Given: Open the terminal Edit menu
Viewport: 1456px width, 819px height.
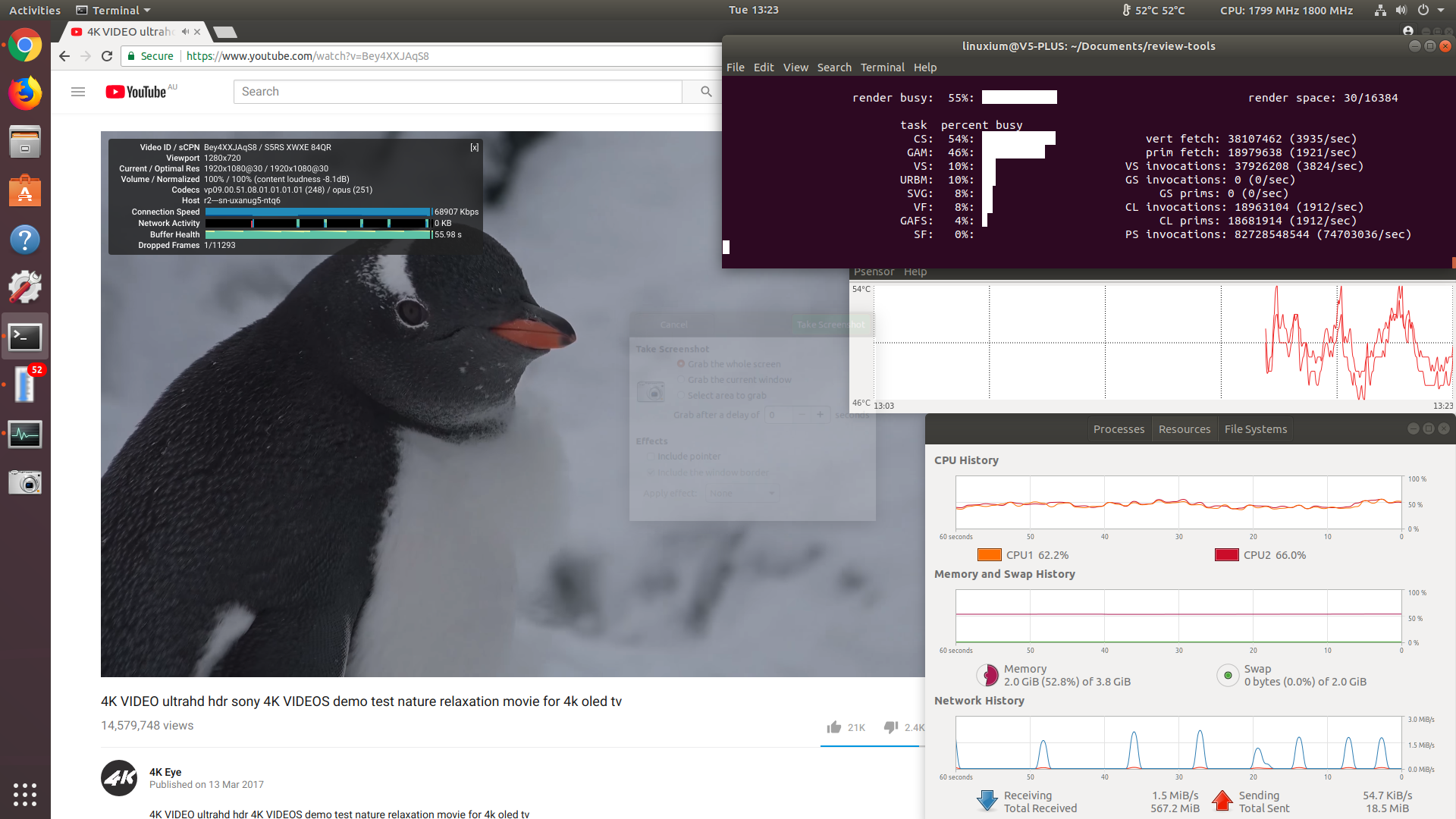Looking at the screenshot, I should point(764,67).
